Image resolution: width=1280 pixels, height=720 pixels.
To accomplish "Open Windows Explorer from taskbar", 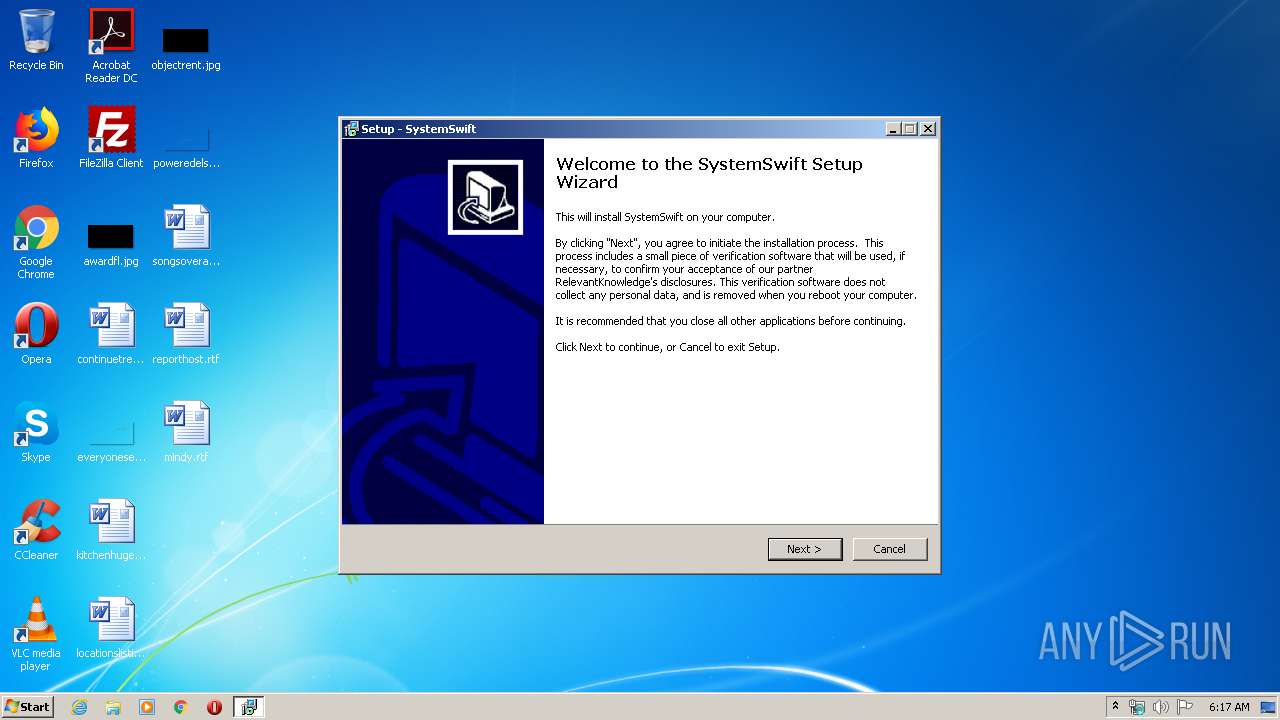I will click(113, 707).
